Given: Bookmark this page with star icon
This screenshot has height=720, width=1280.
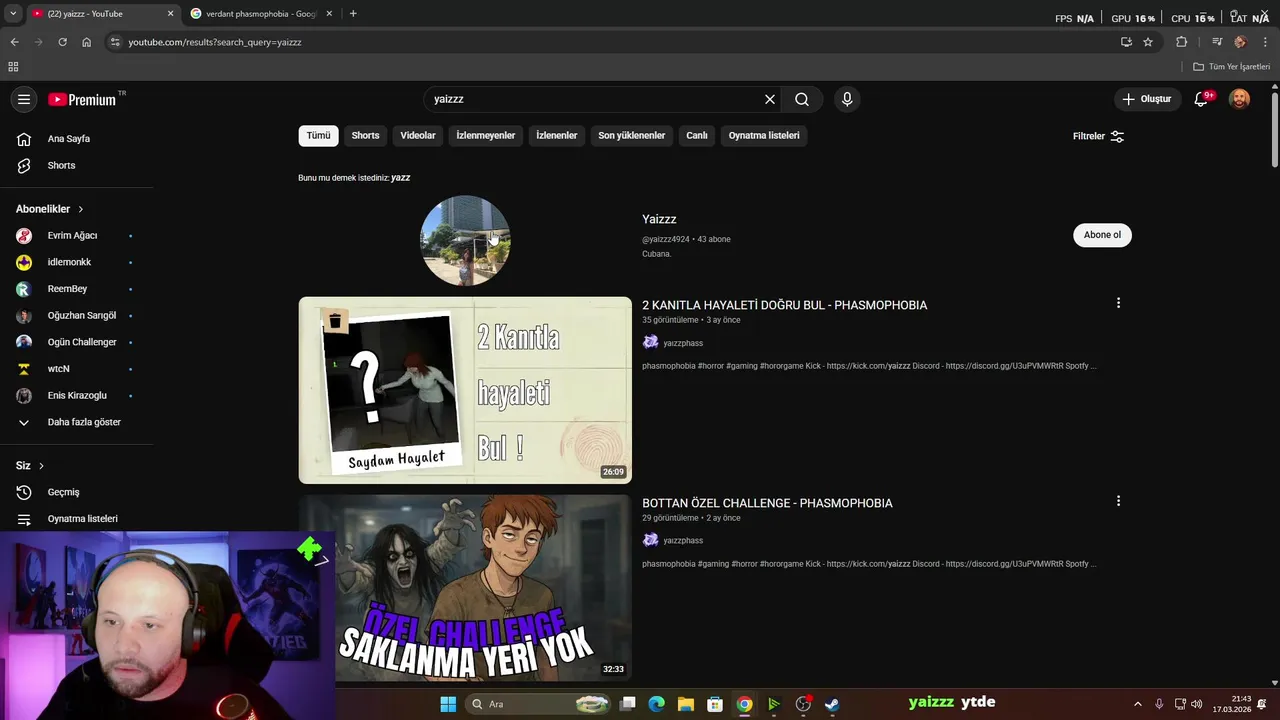Looking at the screenshot, I should pyautogui.click(x=1148, y=42).
